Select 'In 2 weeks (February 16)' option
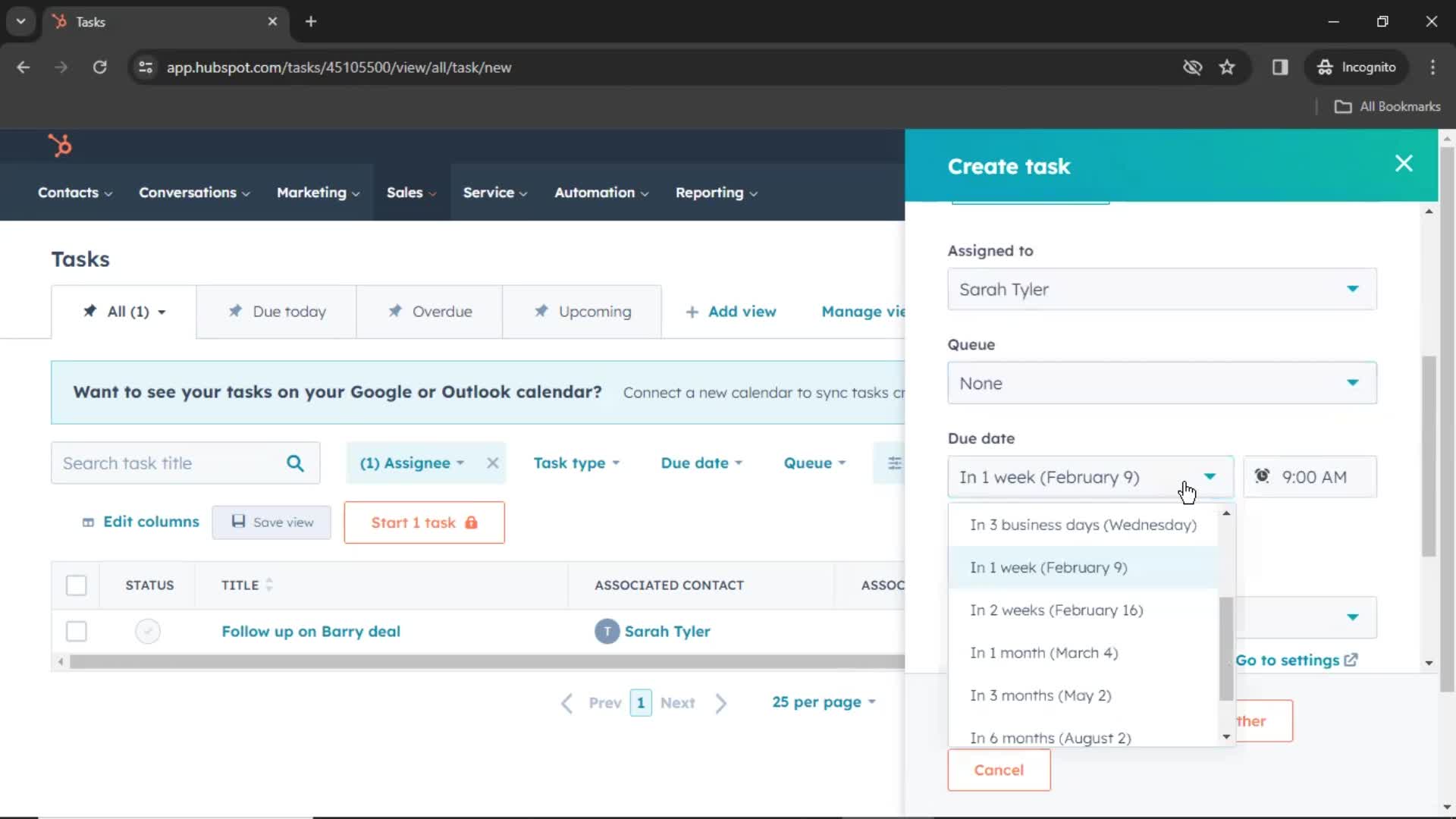The width and height of the screenshot is (1456, 819). pyautogui.click(x=1058, y=610)
